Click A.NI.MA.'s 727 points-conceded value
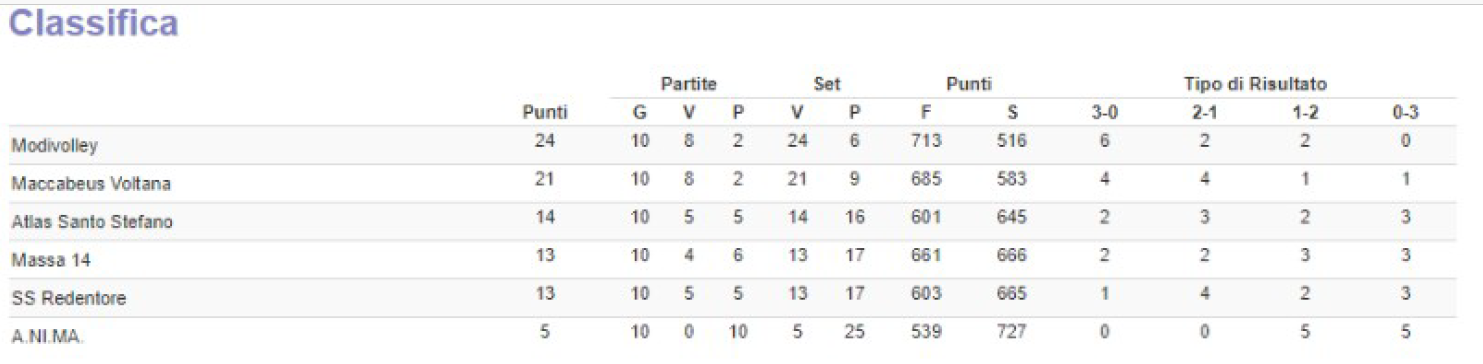Image resolution: width=1483 pixels, height=364 pixels. coord(1012,332)
